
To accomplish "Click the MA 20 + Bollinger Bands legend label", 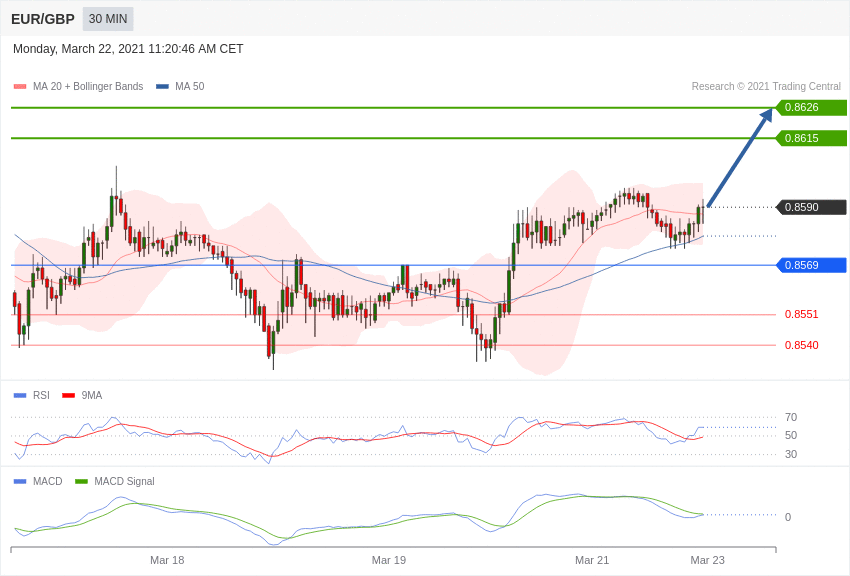I will [88, 86].
